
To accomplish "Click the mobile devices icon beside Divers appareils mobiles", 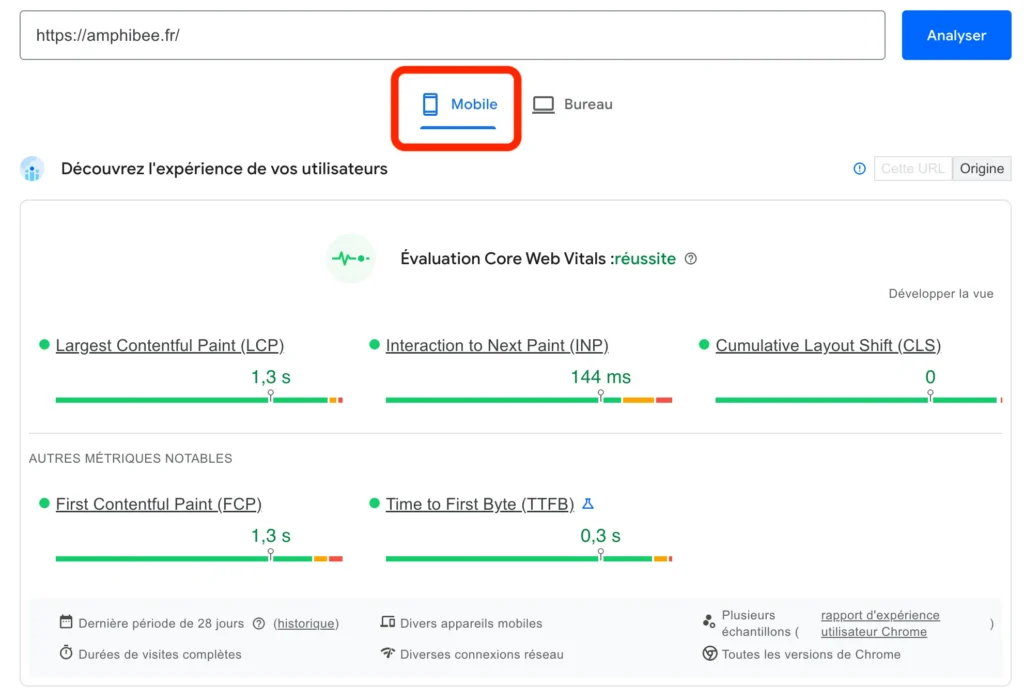I will (x=387, y=622).
